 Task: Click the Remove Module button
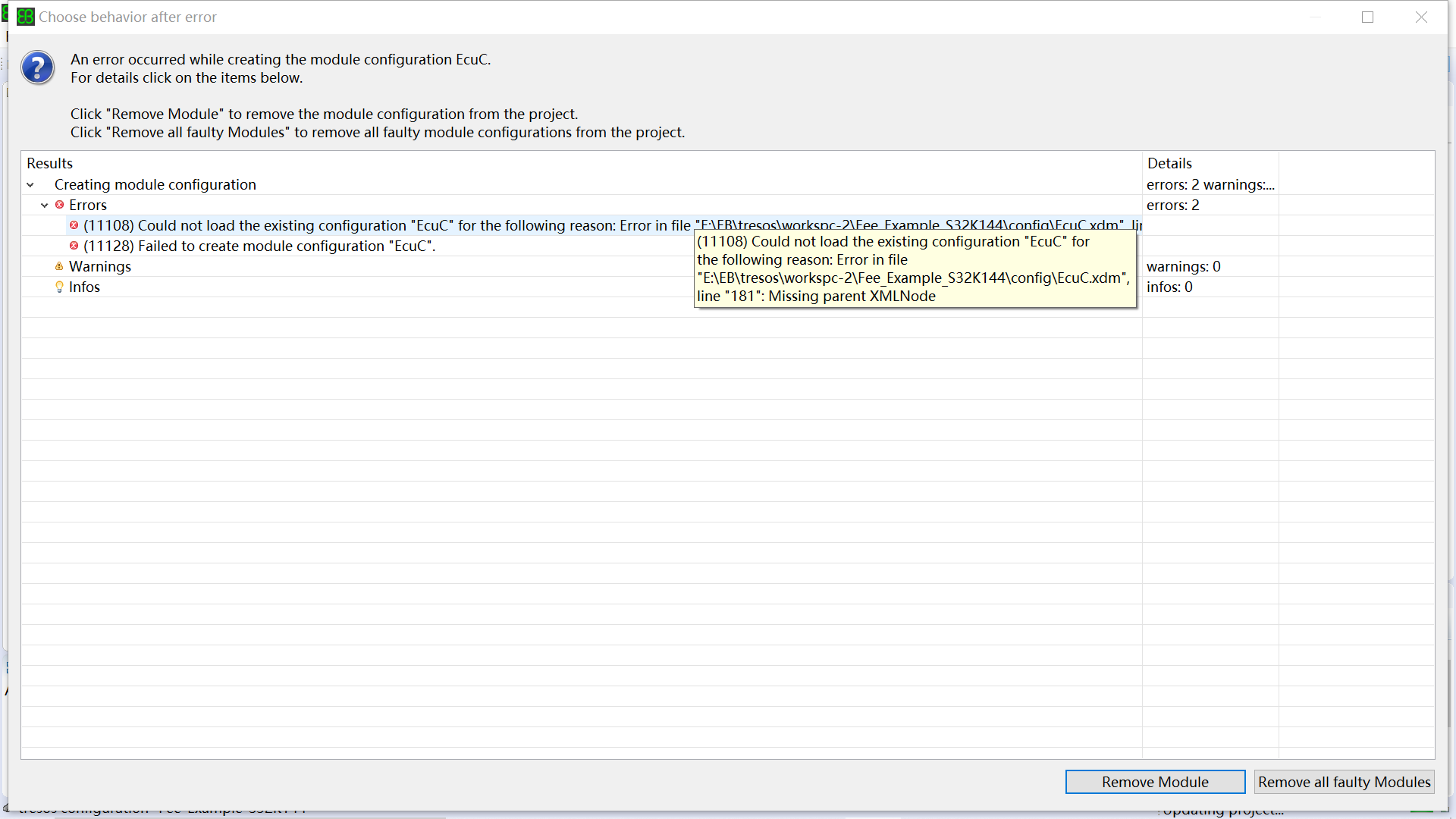(1154, 782)
